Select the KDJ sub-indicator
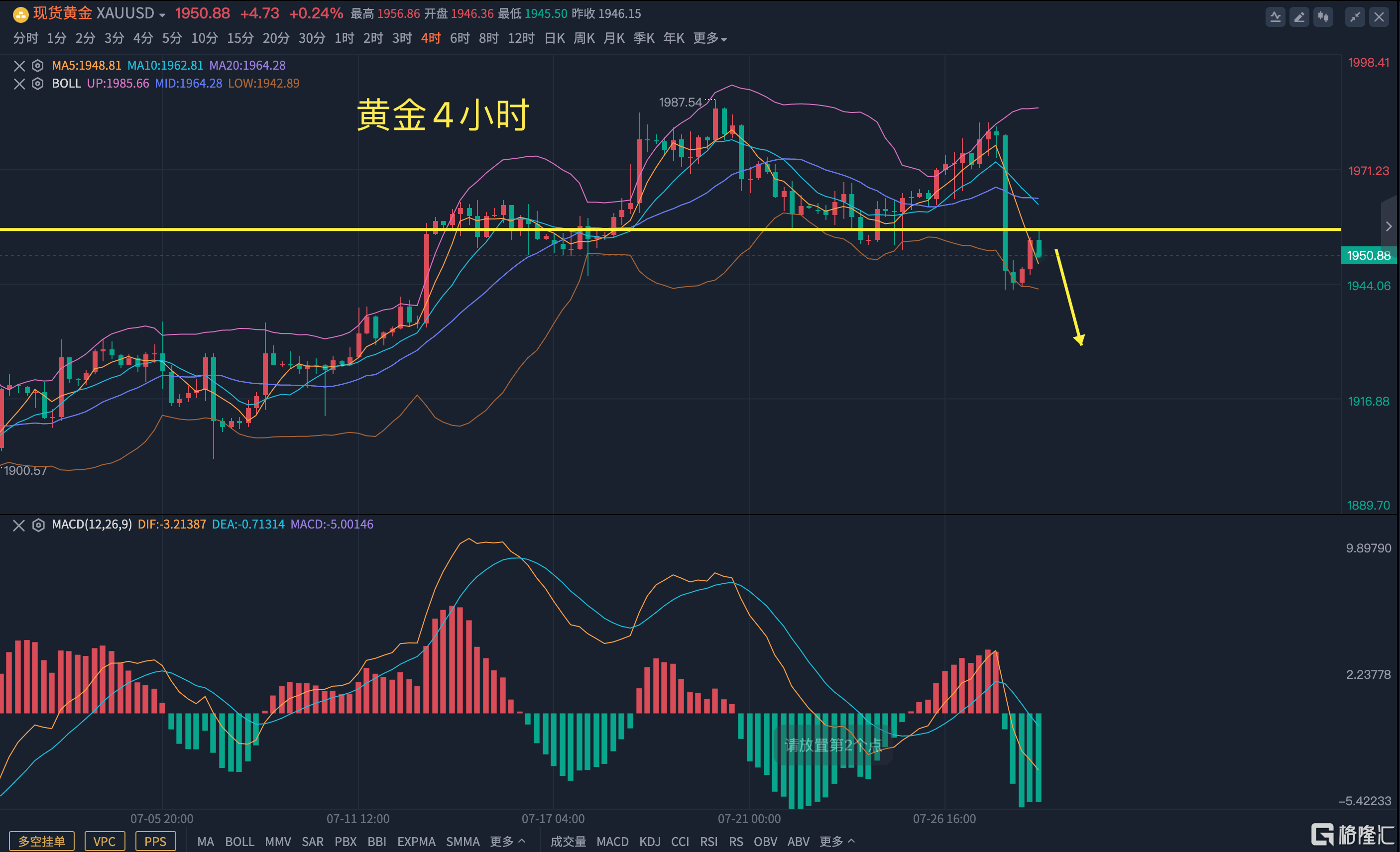1400x852 pixels. click(650, 842)
